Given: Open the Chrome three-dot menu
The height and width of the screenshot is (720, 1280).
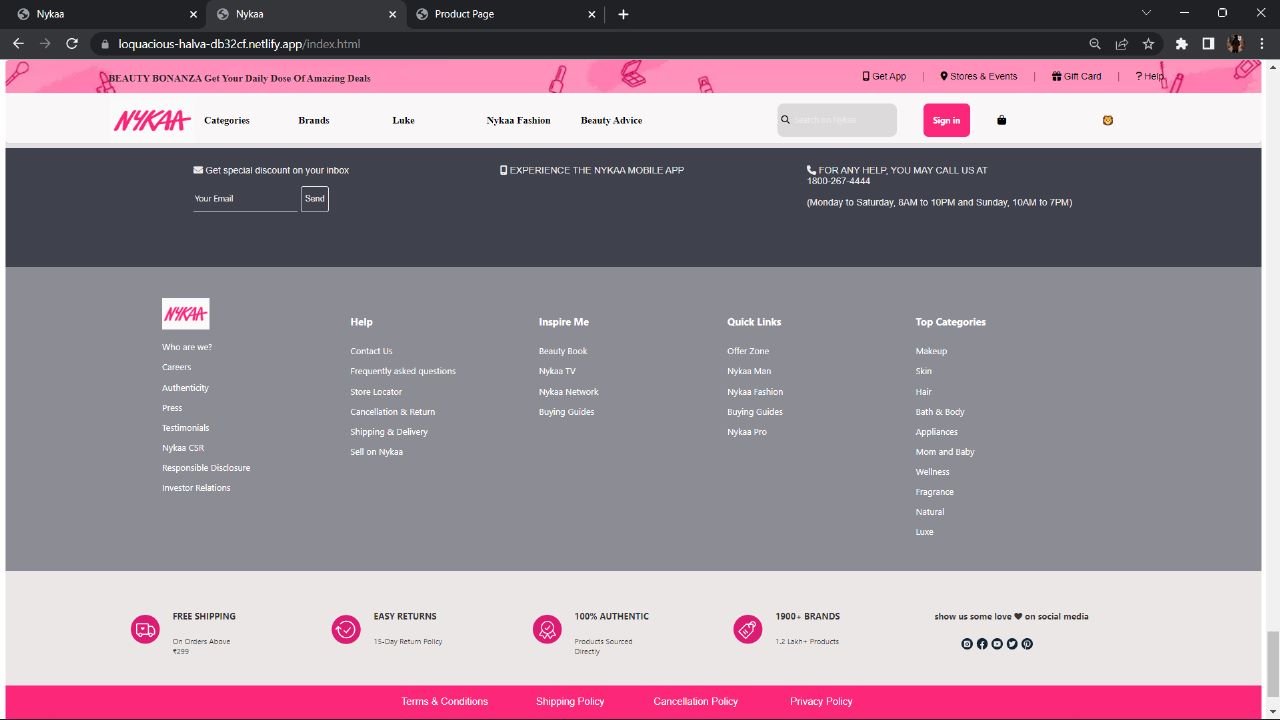Looking at the screenshot, I should click(x=1262, y=44).
